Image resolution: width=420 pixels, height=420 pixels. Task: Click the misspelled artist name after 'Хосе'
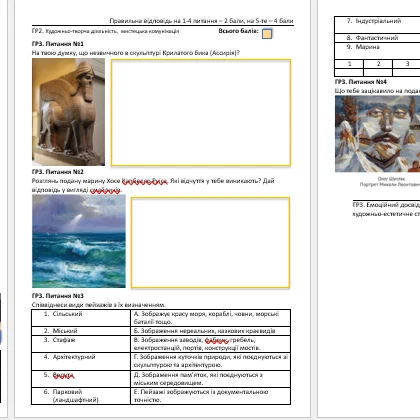pyautogui.click(x=145, y=181)
